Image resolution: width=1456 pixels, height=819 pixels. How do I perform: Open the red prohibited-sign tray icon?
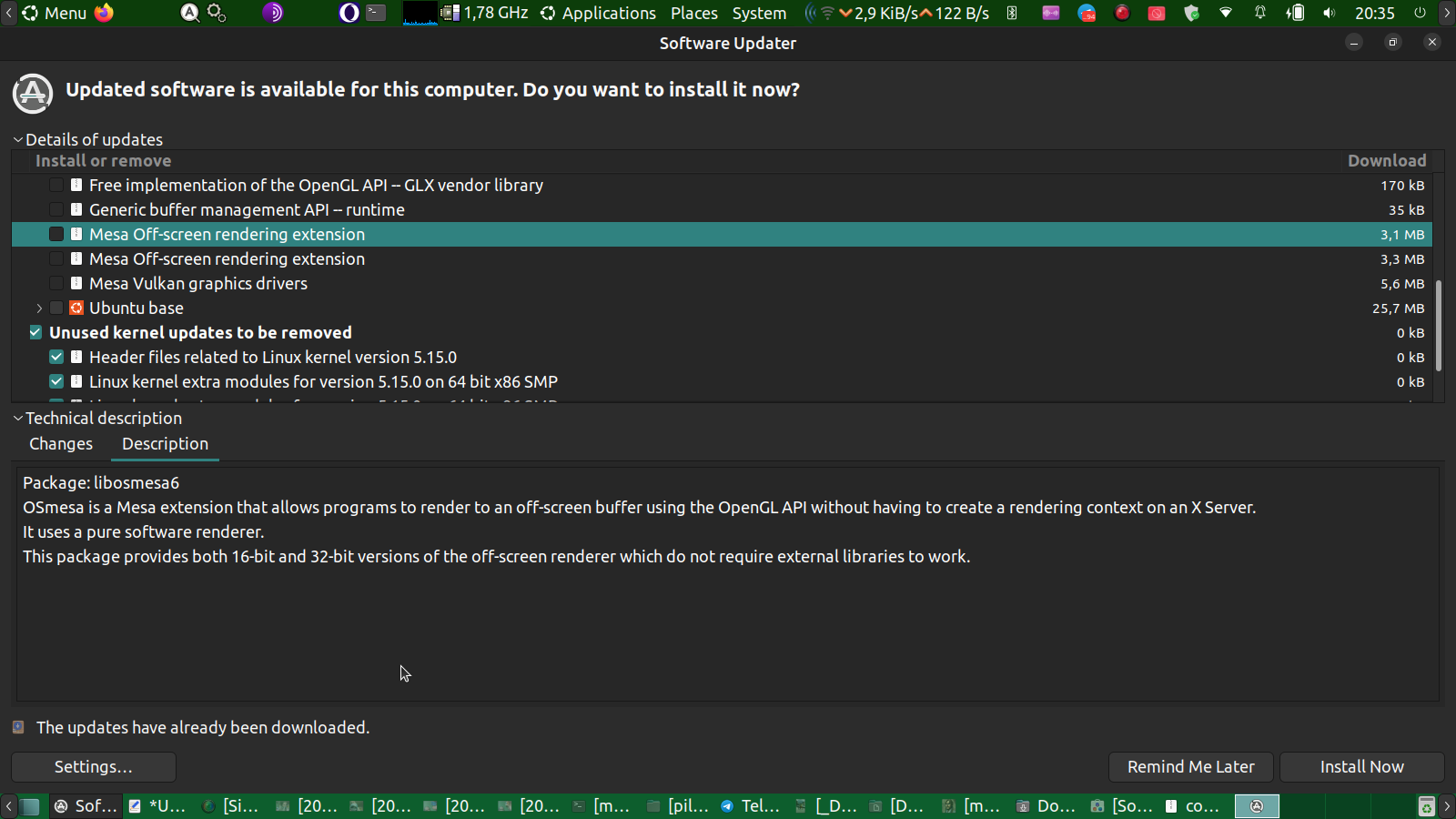(1157, 13)
